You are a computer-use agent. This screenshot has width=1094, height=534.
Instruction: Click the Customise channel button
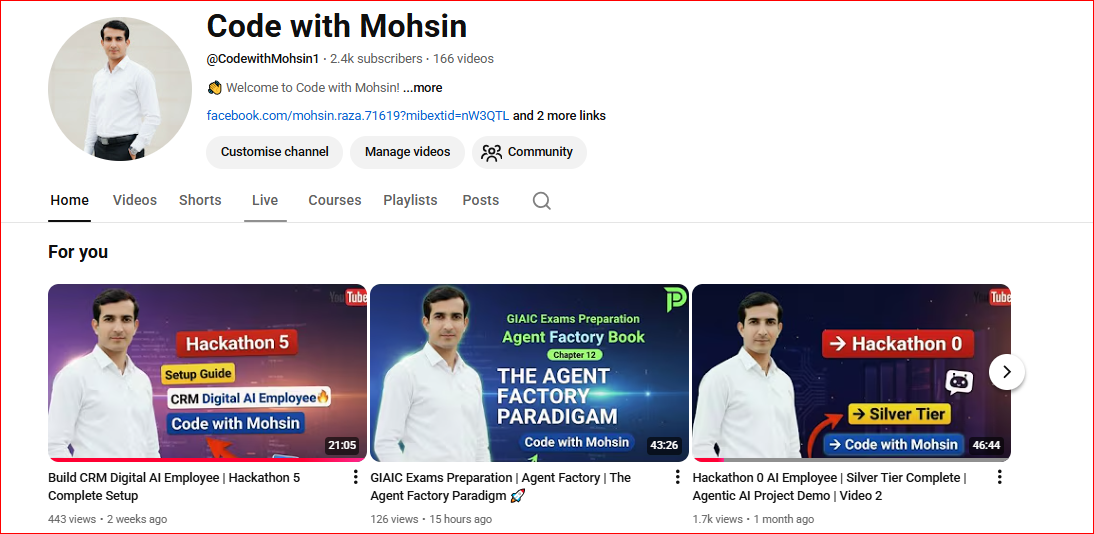[274, 152]
